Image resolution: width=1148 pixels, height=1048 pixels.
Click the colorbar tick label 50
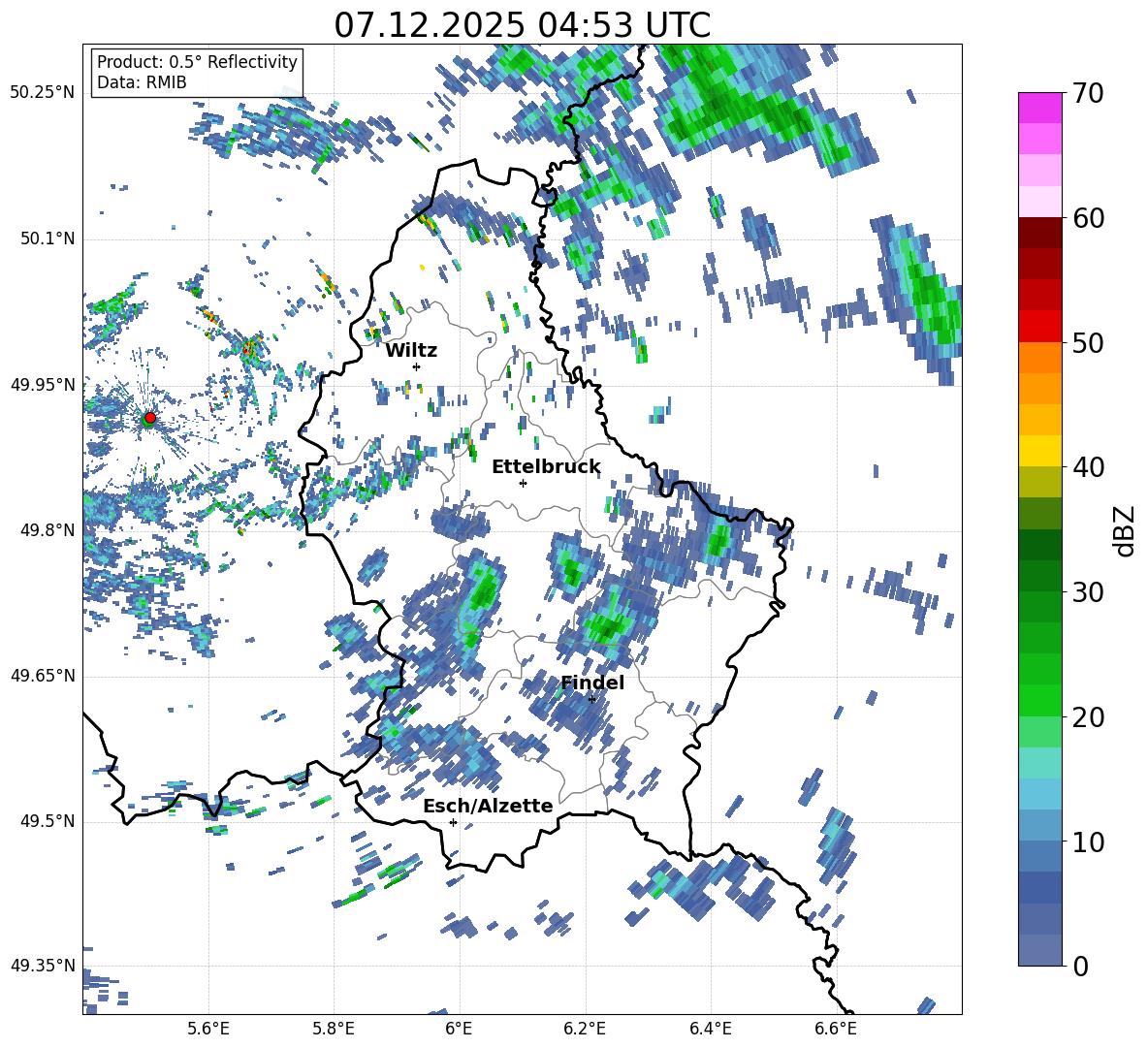coord(1088,342)
